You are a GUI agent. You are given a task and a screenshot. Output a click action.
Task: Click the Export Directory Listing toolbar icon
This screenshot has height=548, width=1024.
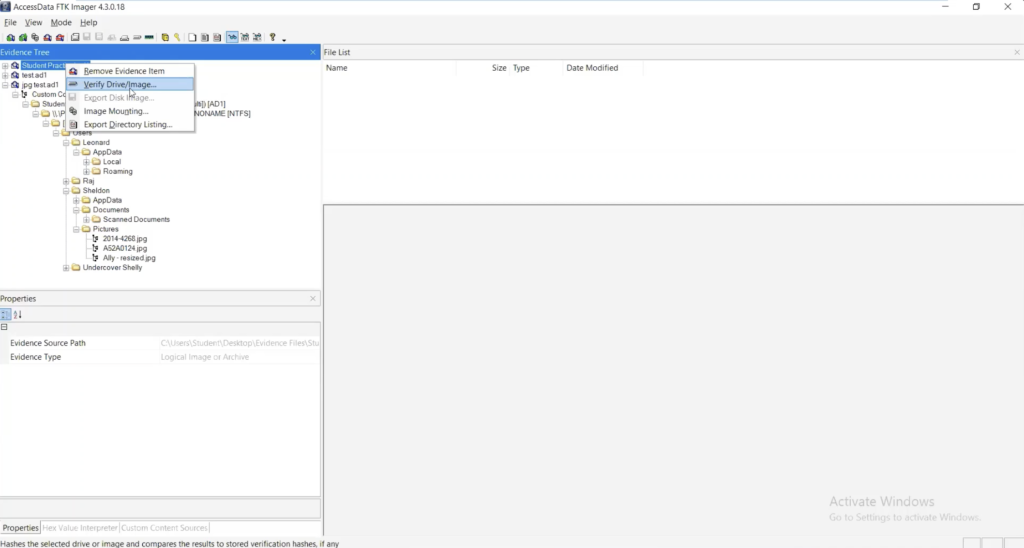click(x=217, y=37)
